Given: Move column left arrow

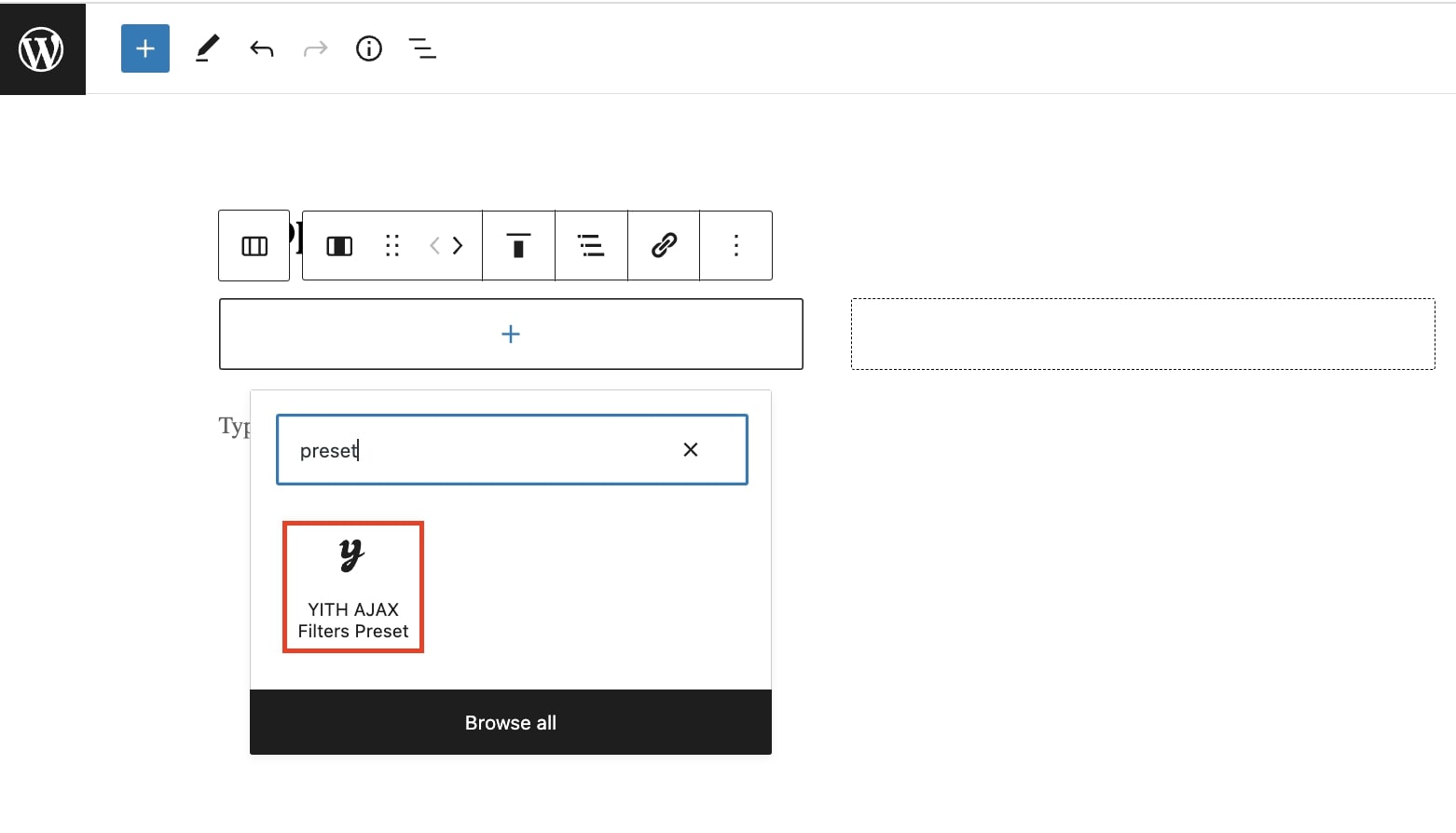Looking at the screenshot, I should click(434, 246).
